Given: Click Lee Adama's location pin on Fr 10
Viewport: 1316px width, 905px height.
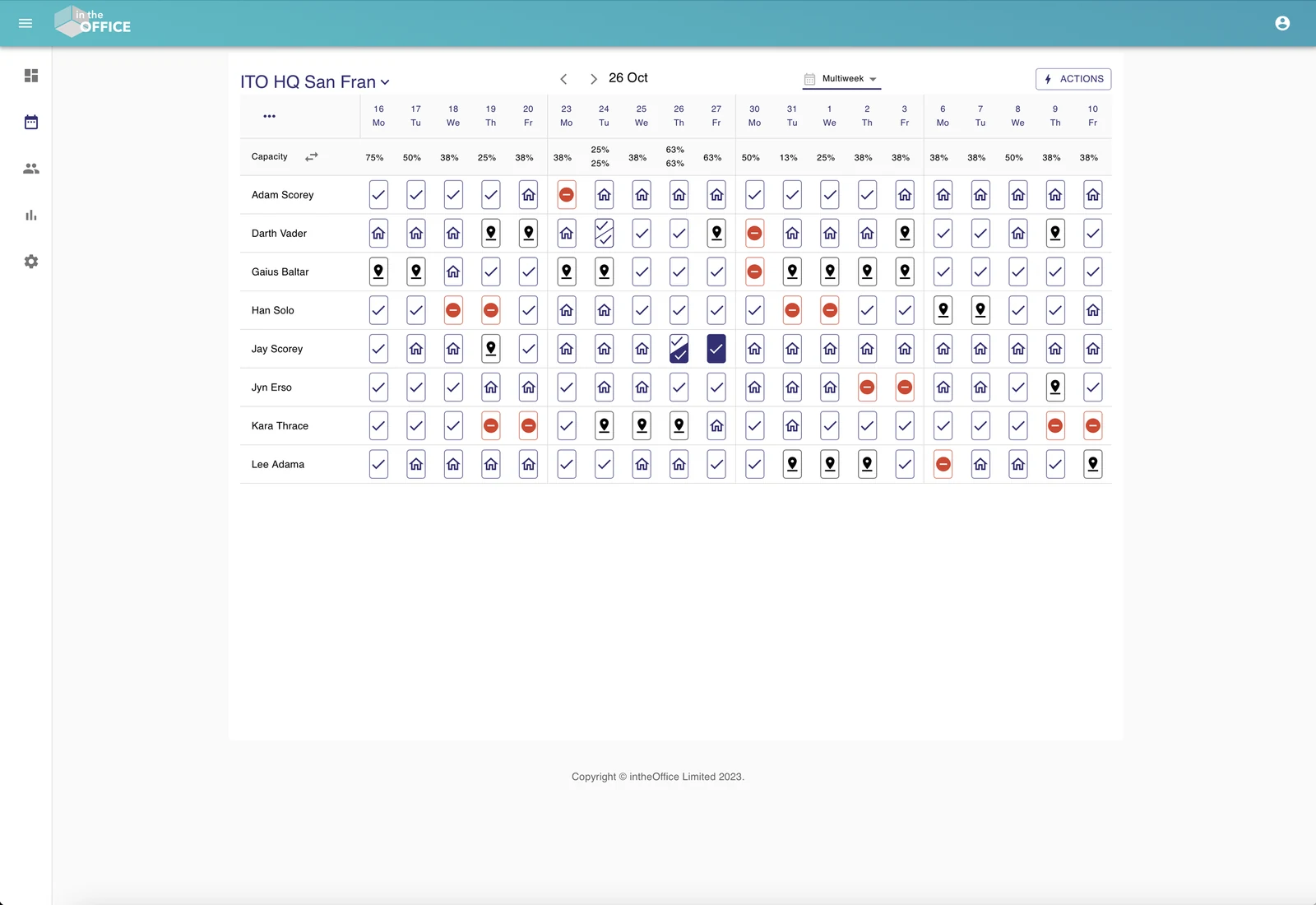Looking at the screenshot, I should click(x=1093, y=464).
